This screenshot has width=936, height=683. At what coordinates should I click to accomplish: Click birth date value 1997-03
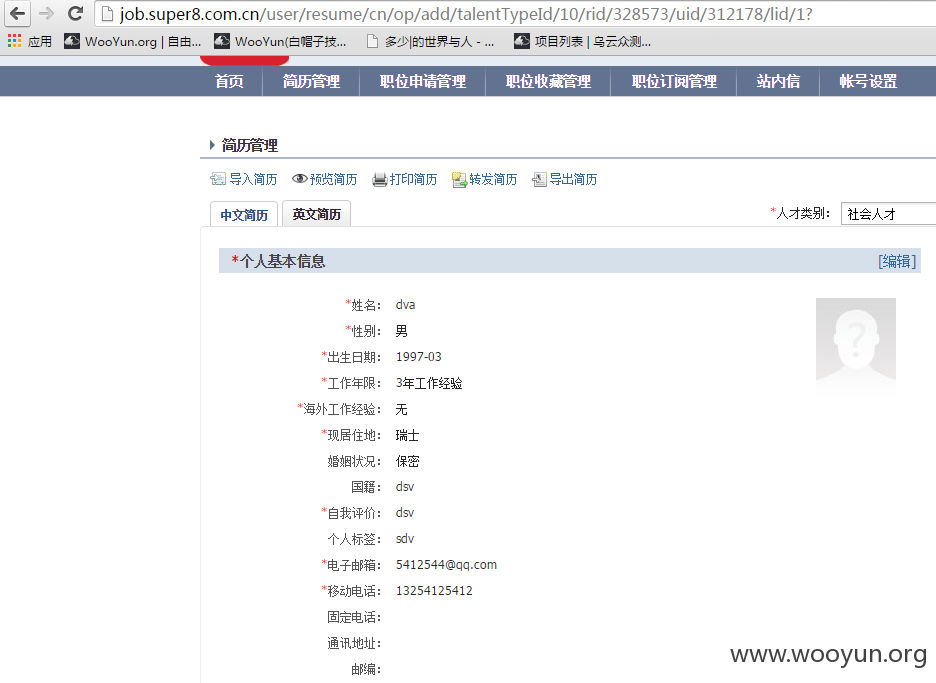coord(418,357)
